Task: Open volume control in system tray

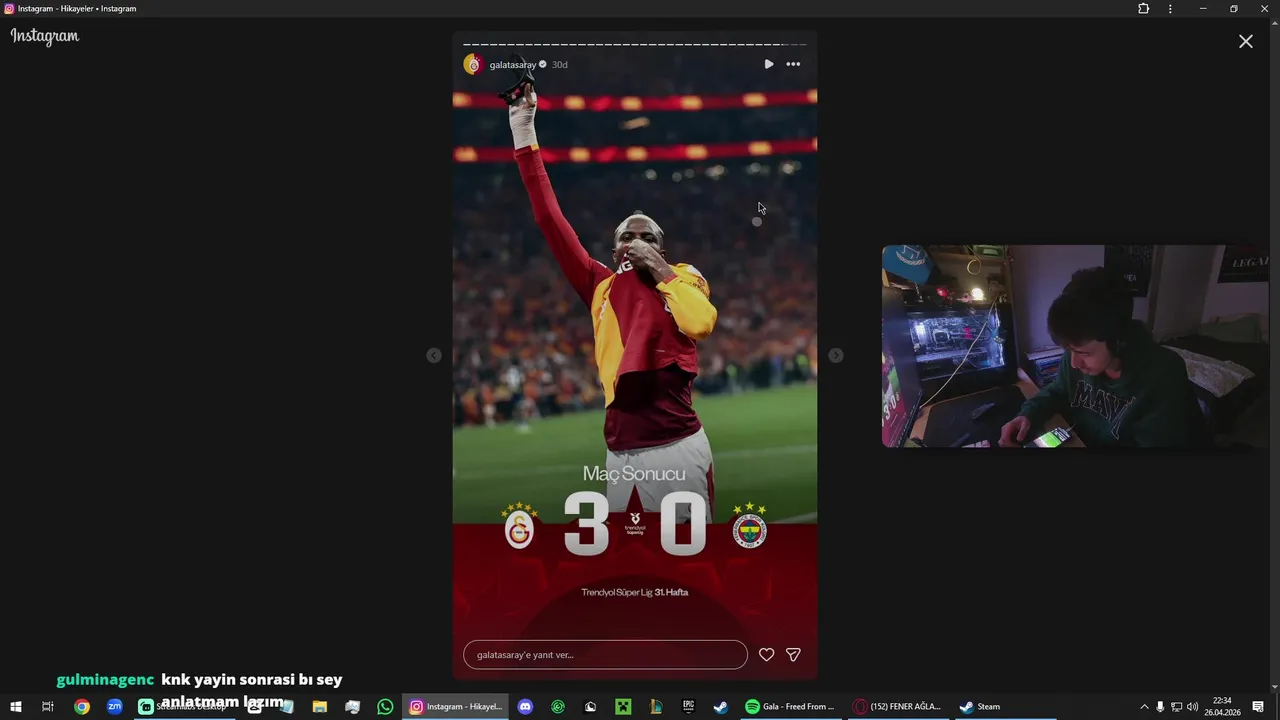Action: point(1192,707)
